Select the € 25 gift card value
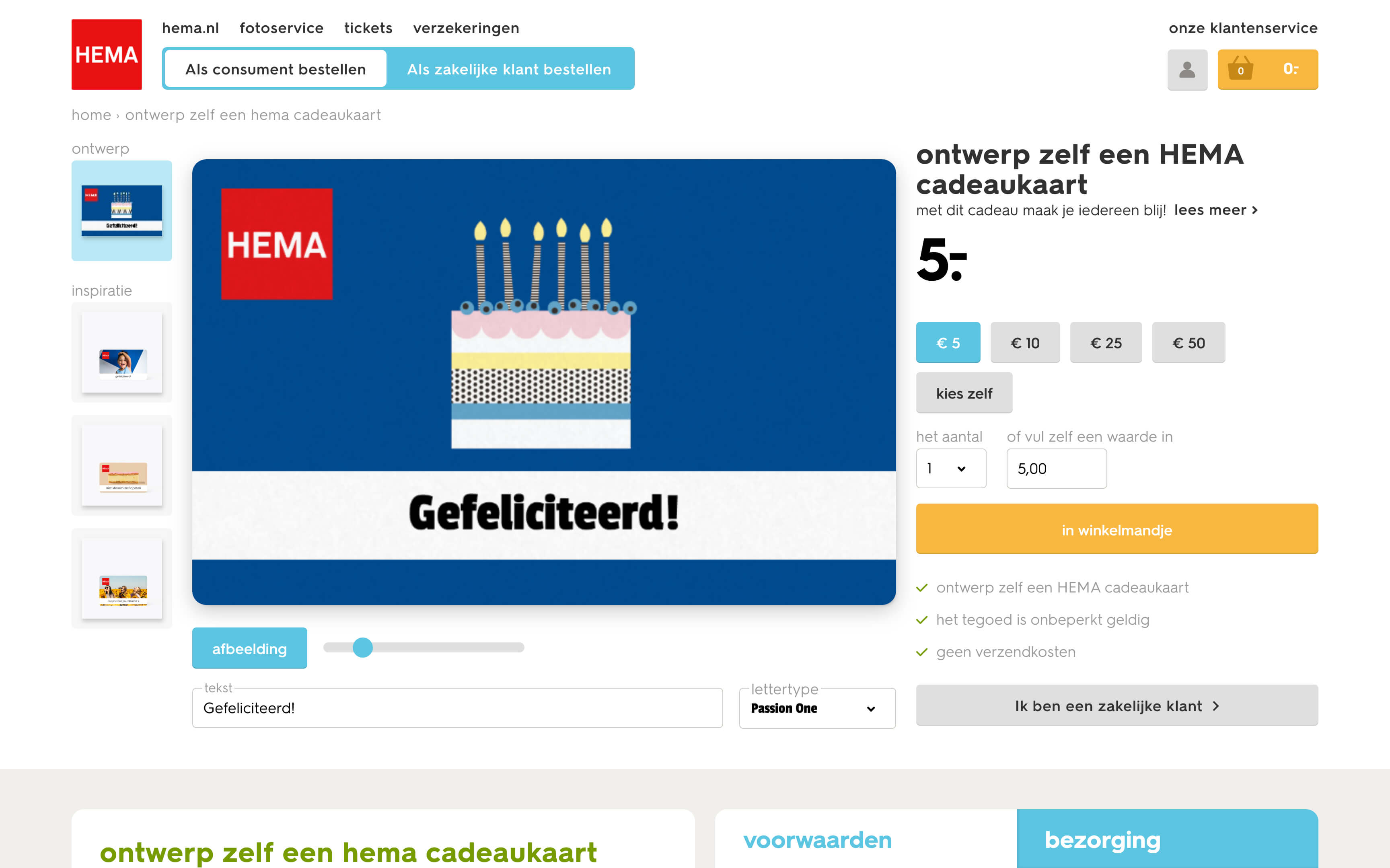The height and width of the screenshot is (868, 1390). point(1105,343)
